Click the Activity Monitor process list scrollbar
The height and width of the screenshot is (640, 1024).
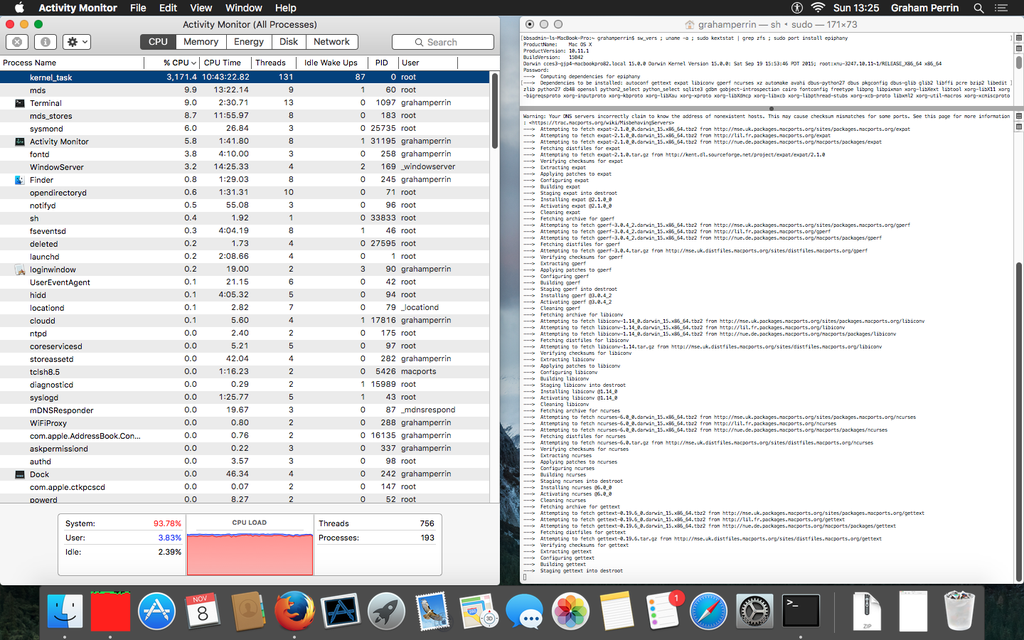coord(494,111)
